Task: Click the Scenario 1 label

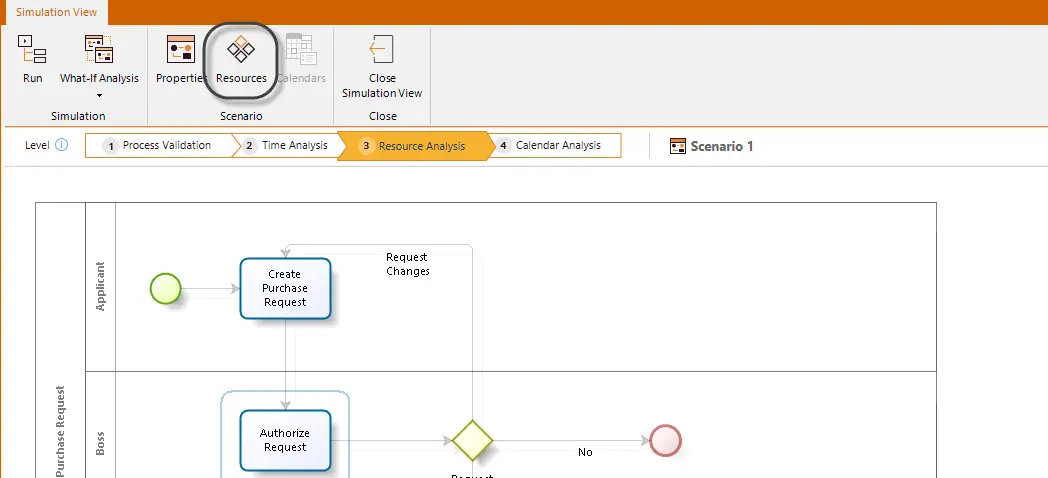Action: [722, 146]
